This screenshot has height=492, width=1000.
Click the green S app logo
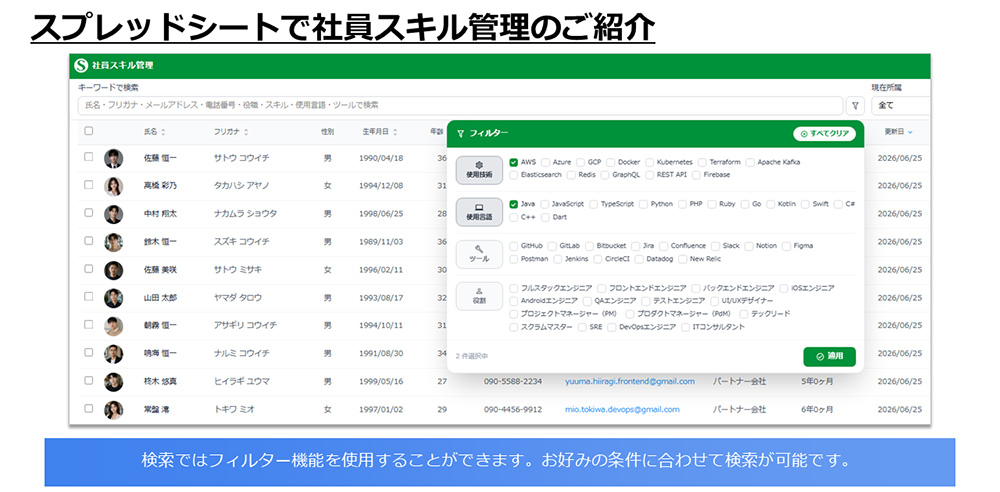[x=80, y=65]
